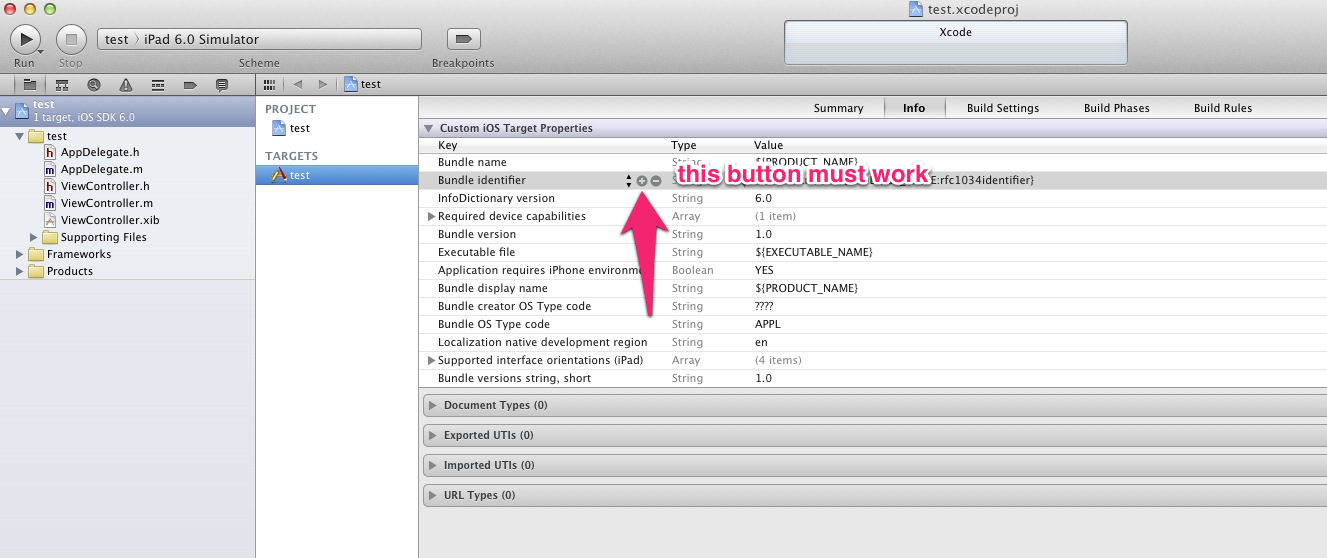Expand the Frameworks group triangle
Image resolution: width=1327 pixels, height=558 pixels.
pos(20,255)
